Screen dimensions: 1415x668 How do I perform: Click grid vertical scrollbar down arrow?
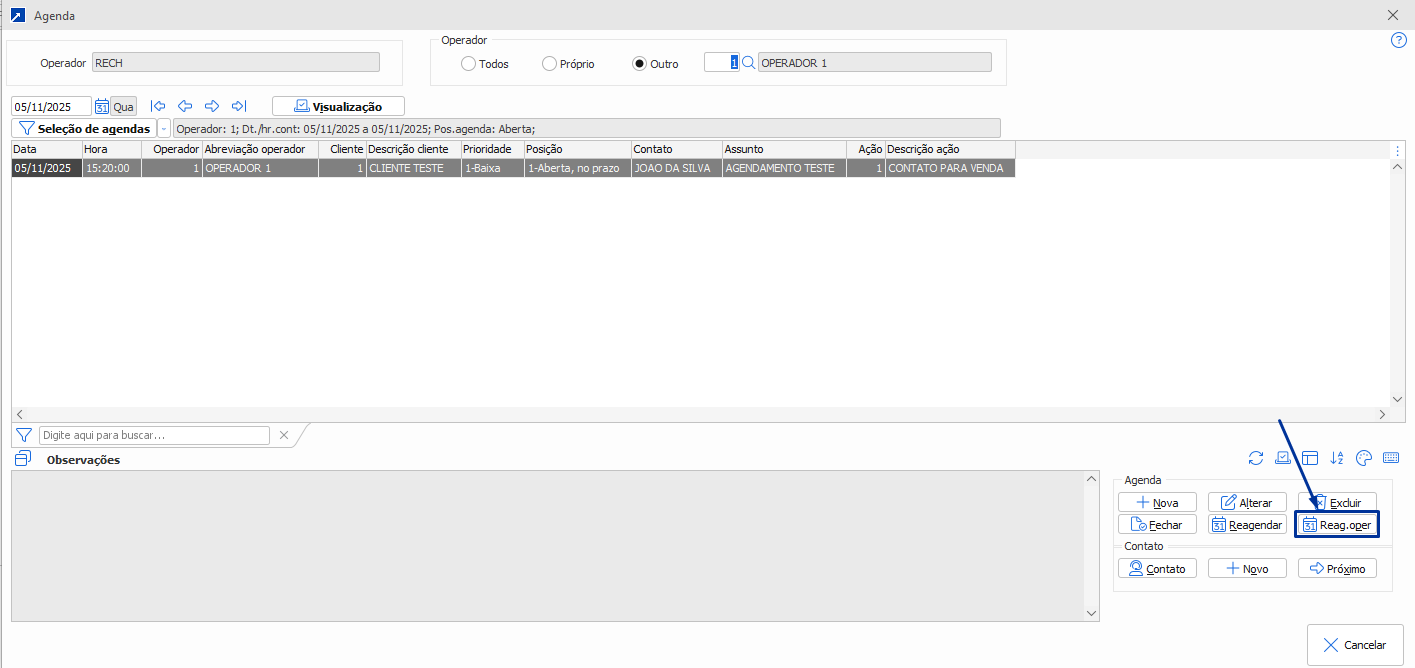coord(1398,399)
